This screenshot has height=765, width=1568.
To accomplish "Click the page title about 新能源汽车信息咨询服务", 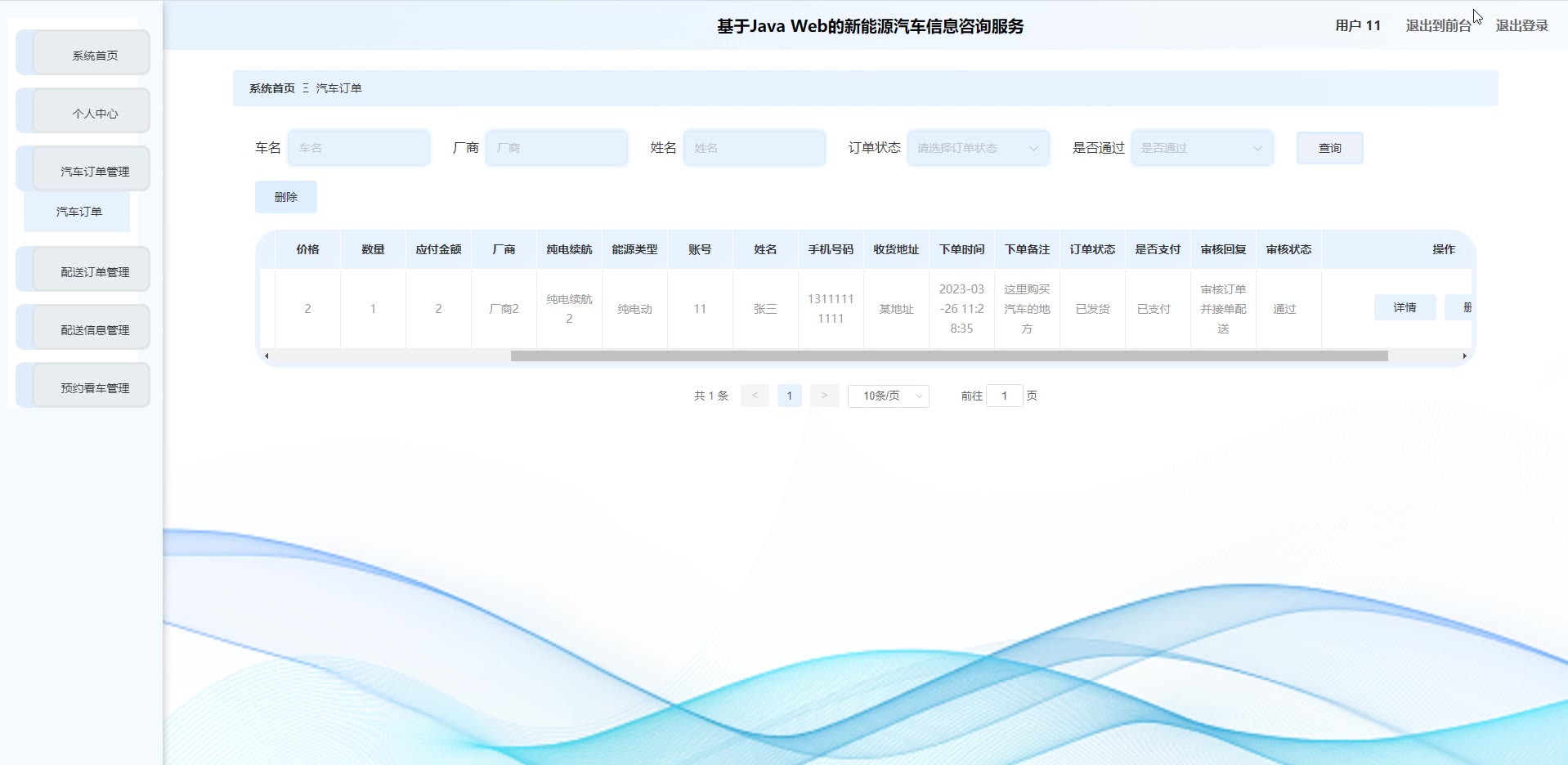I will click(x=870, y=26).
